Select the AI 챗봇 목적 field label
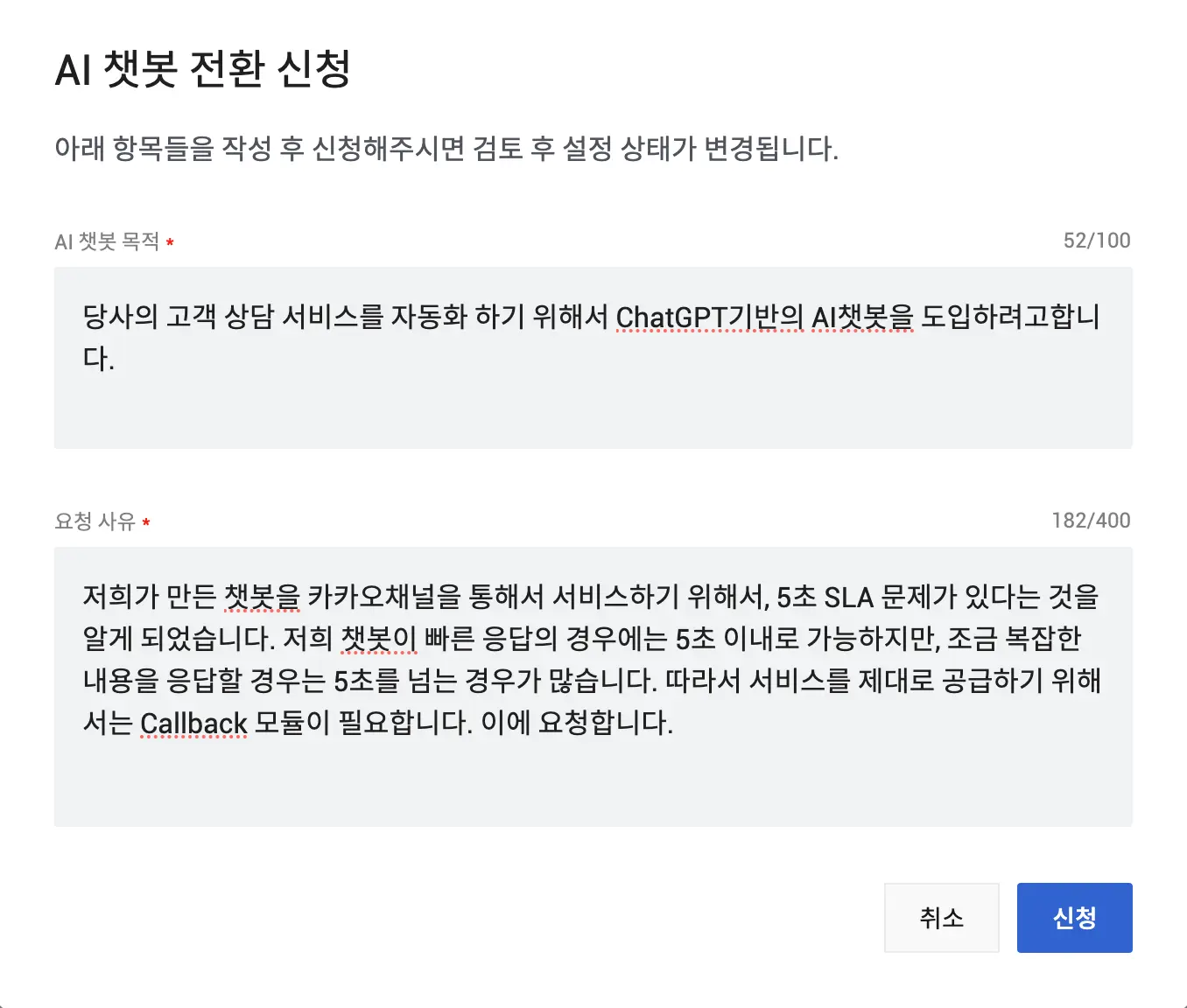The image size is (1187, 1008). click(107, 241)
